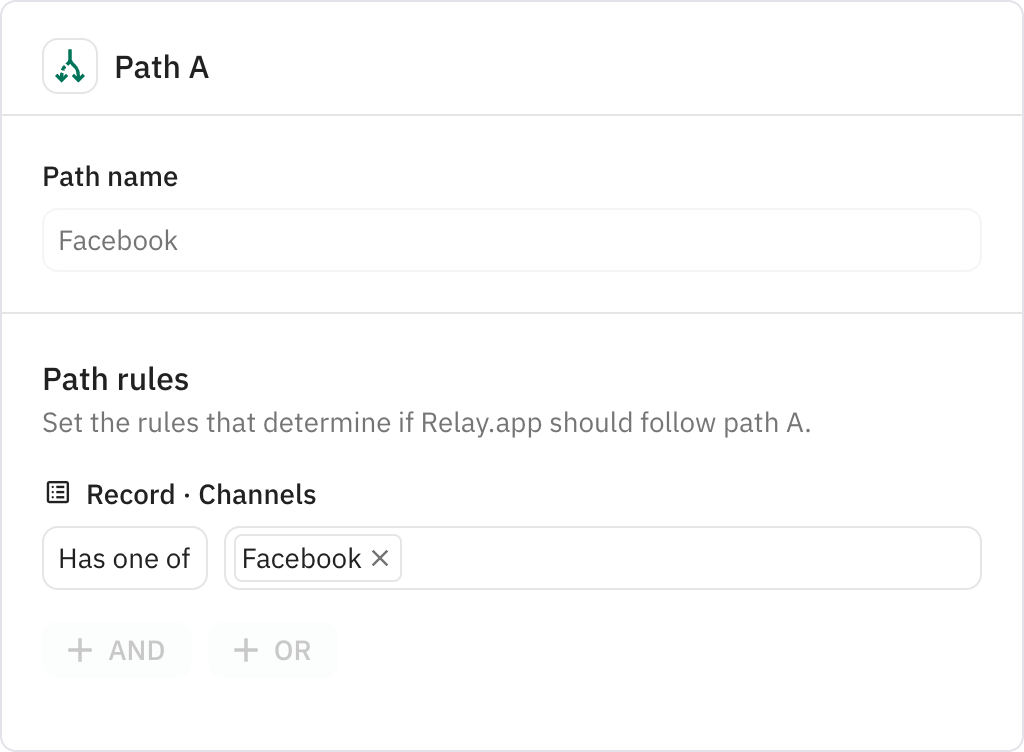
Task: Click the "Path A" header title
Action: click(162, 68)
